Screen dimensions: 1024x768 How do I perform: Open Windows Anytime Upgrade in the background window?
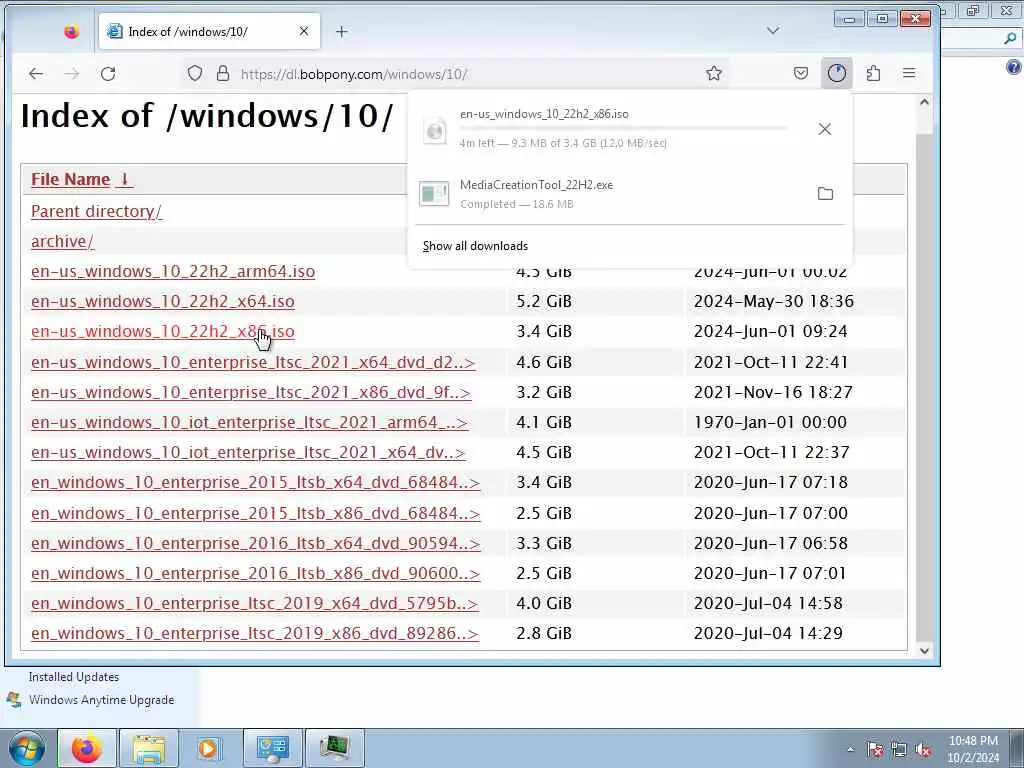[x=101, y=700]
